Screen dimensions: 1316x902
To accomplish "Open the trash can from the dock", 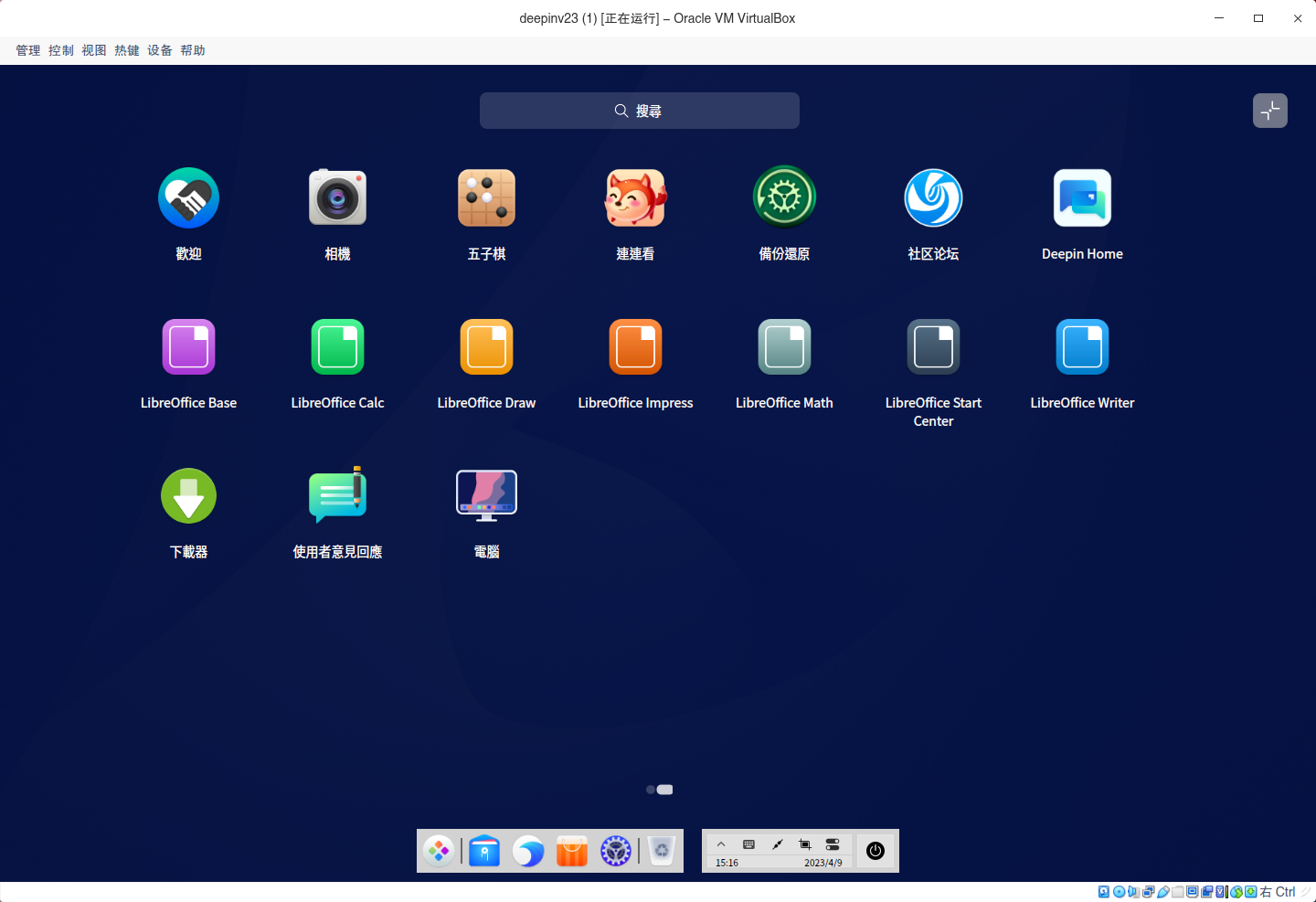I will pyautogui.click(x=660, y=851).
